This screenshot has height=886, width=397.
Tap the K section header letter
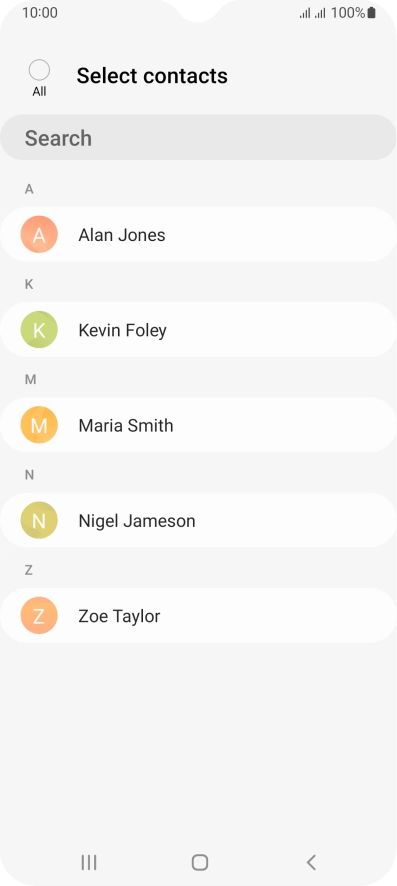pos(29,284)
